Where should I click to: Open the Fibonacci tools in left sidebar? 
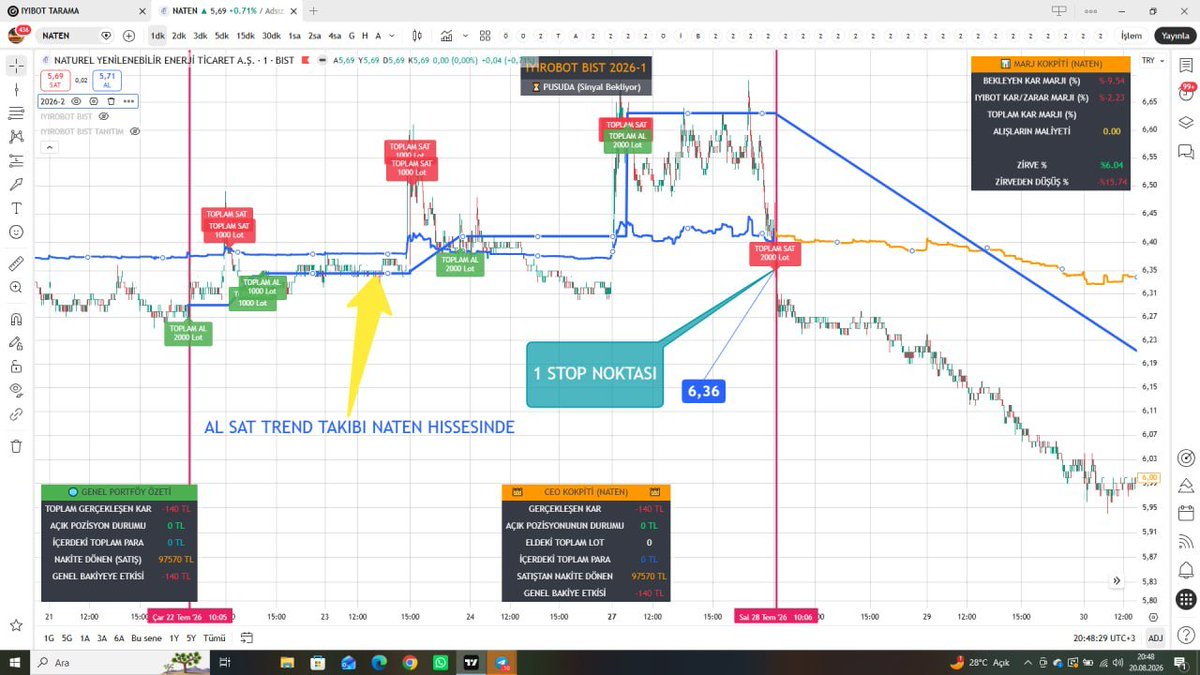16,111
